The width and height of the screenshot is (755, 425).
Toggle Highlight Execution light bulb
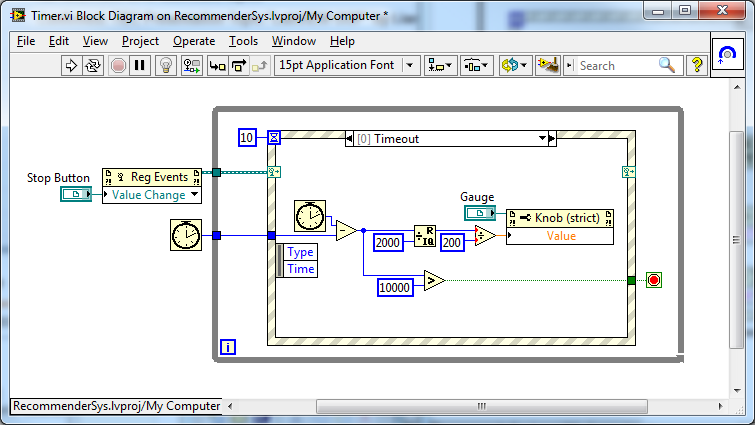[166, 66]
